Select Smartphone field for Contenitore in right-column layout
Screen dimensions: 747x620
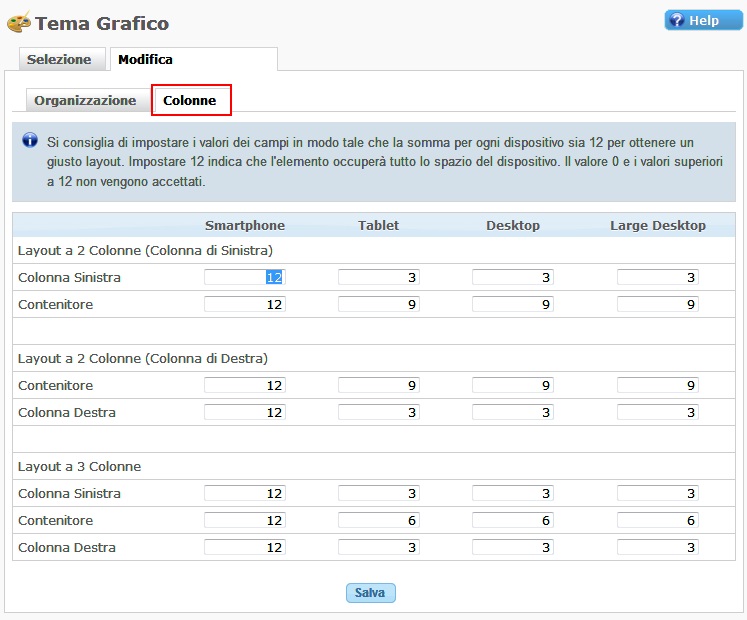point(245,385)
